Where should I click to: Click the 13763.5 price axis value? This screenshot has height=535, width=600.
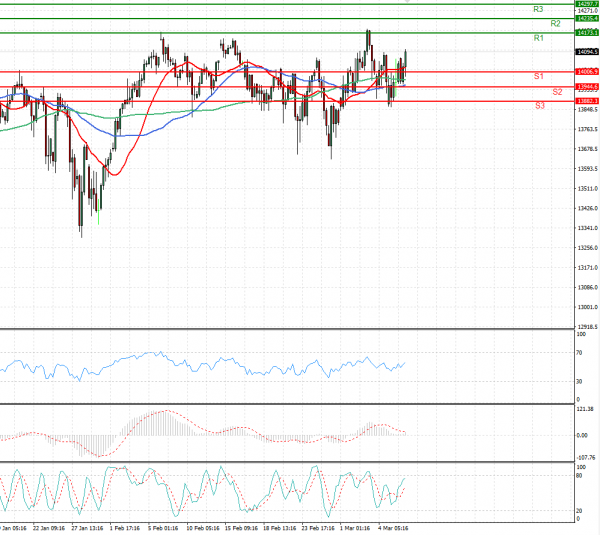click(x=587, y=129)
